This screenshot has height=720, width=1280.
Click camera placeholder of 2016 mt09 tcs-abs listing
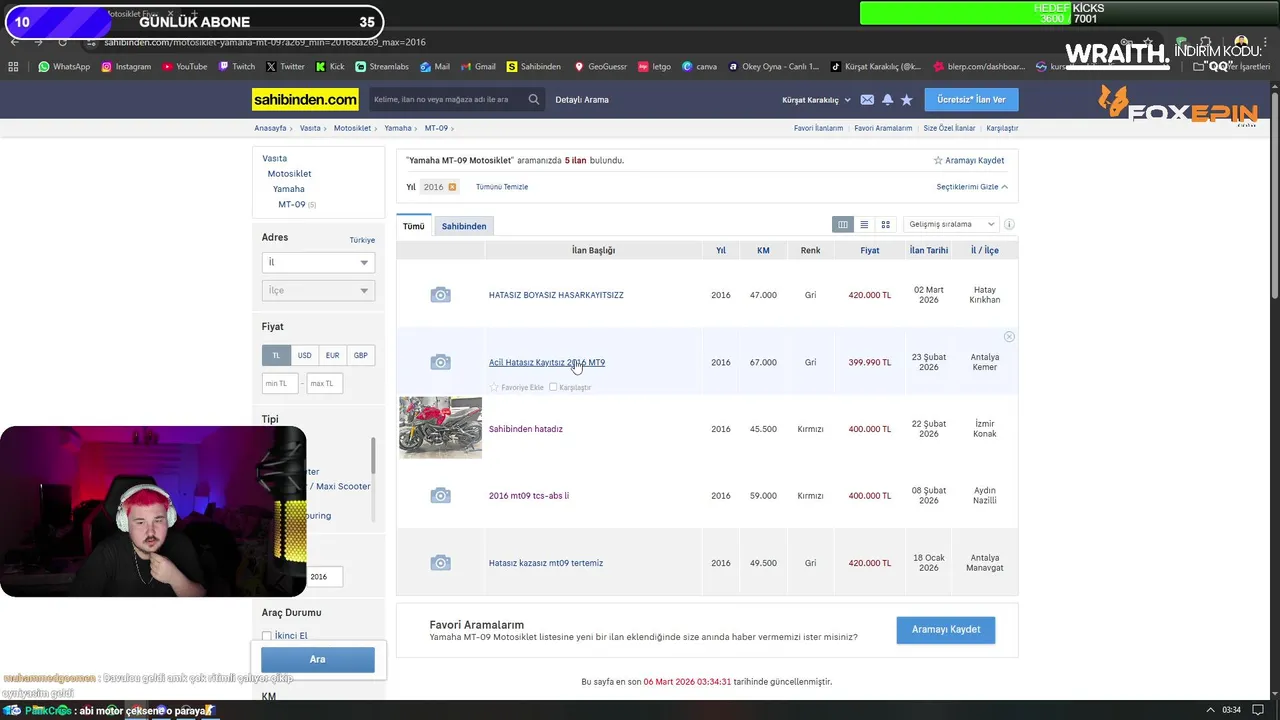click(440, 496)
